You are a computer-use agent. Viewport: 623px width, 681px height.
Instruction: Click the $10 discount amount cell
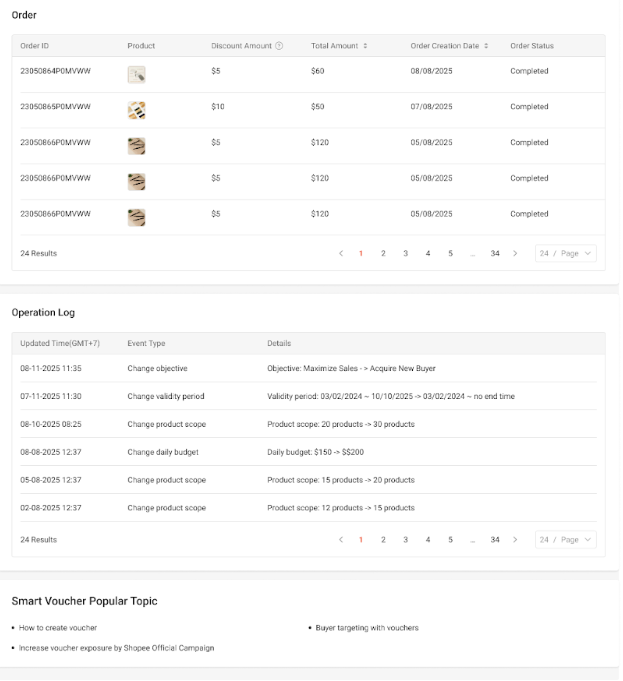[218, 106]
